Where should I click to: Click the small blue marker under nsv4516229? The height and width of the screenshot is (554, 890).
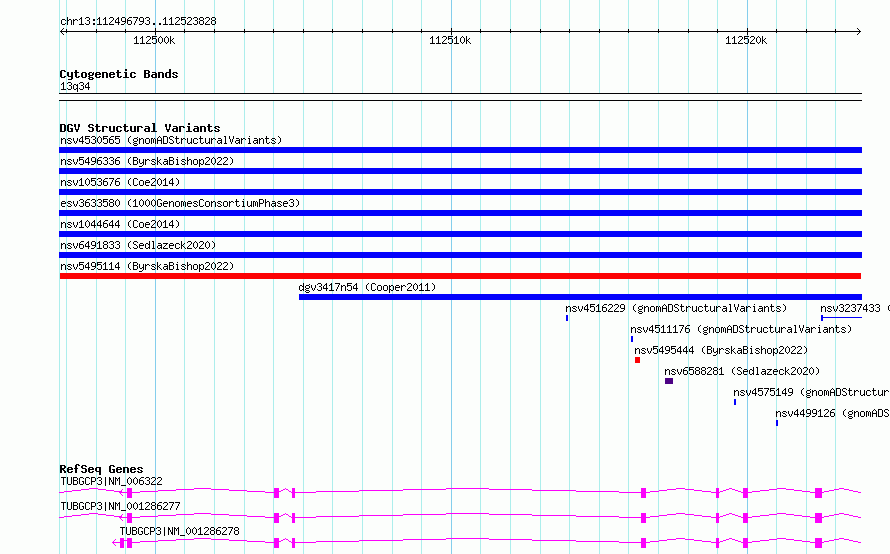(567, 318)
